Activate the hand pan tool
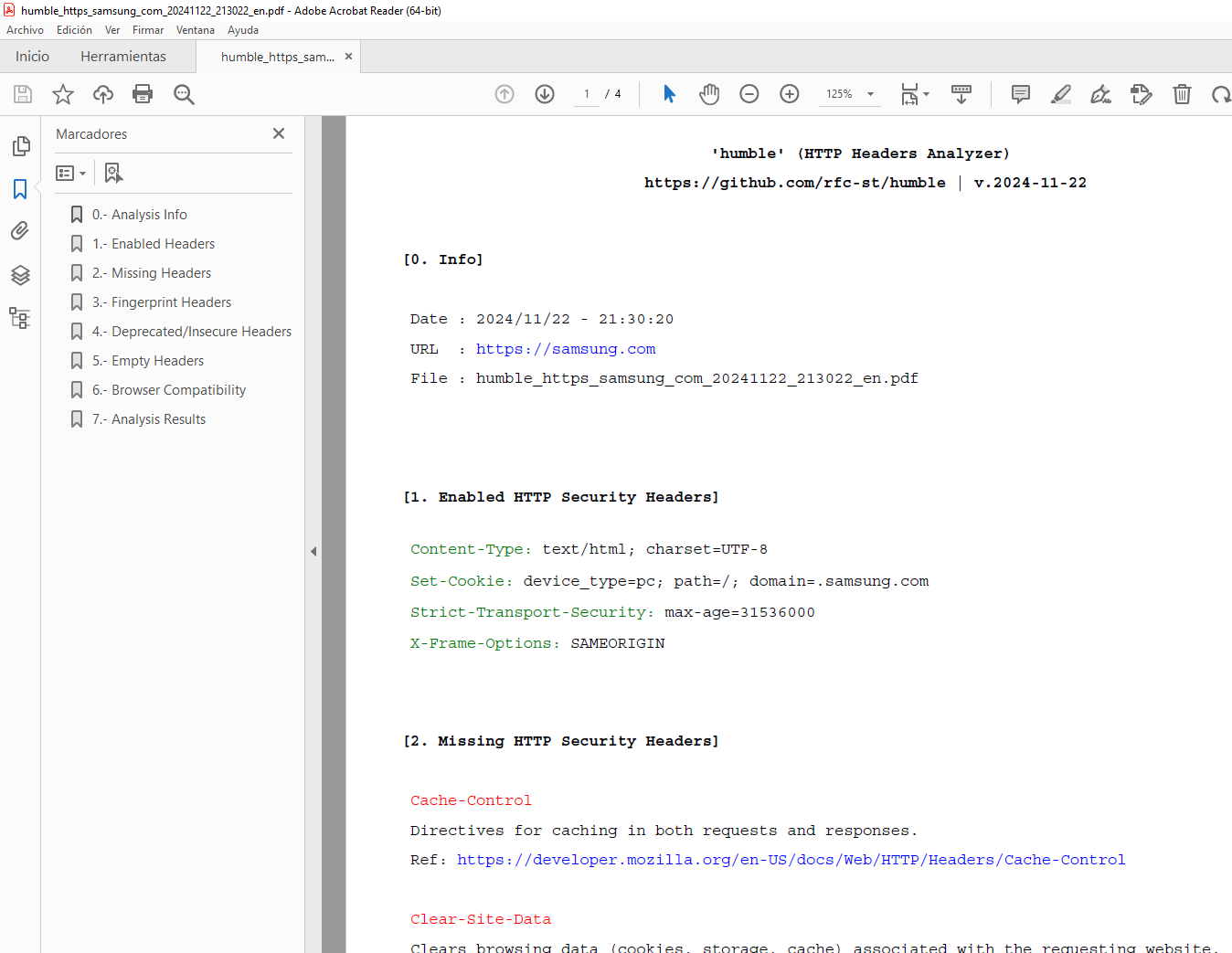 pyautogui.click(x=709, y=94)
